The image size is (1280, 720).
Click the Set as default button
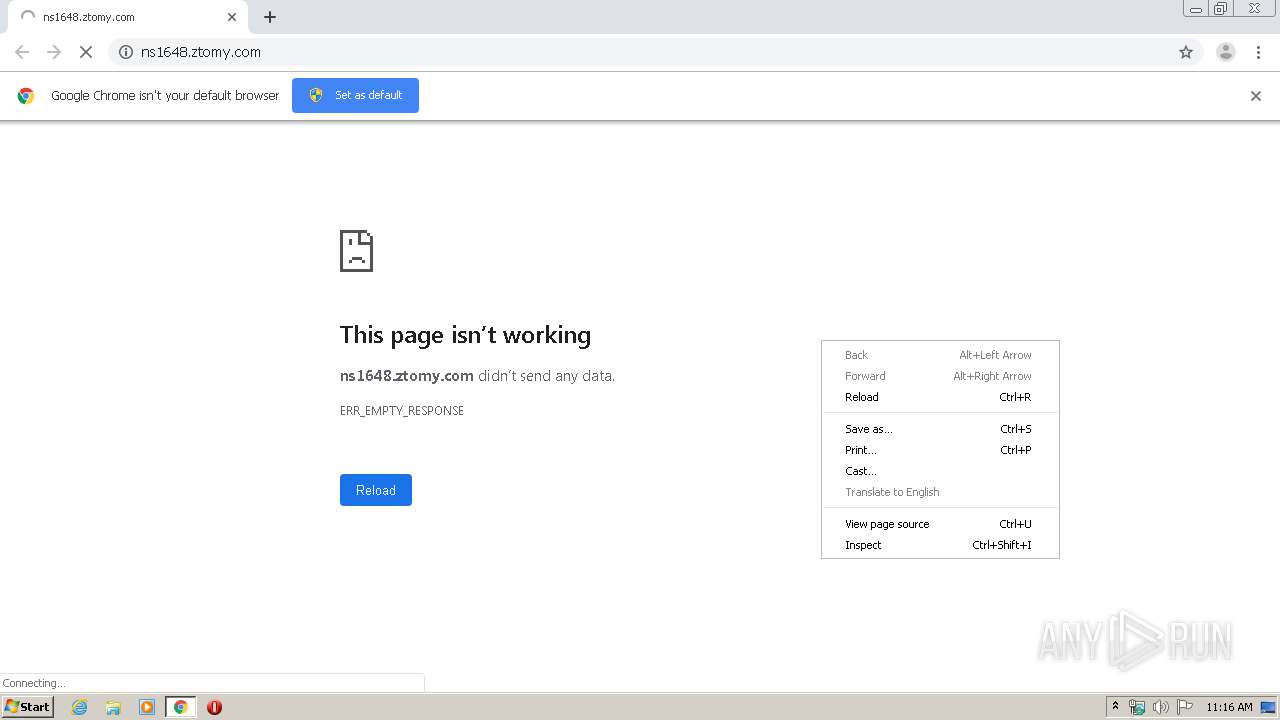pyautogui.click(x=355, y=95)
